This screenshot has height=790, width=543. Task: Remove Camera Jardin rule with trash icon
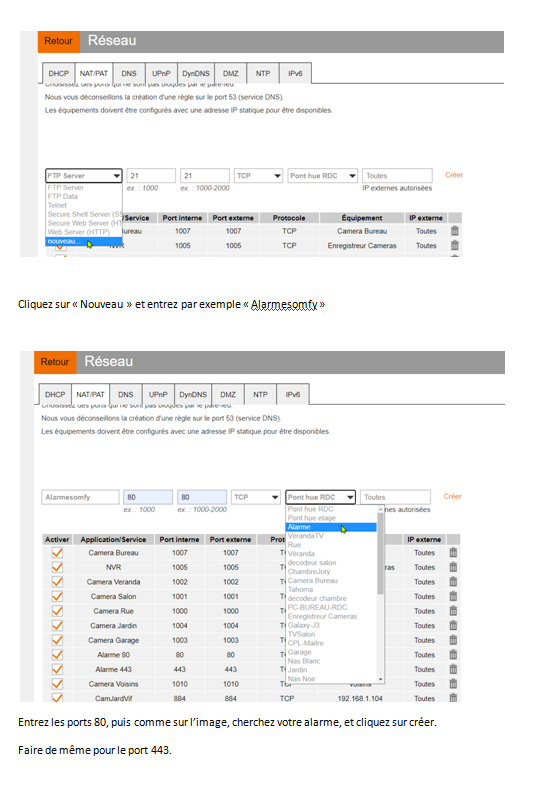(453, 626)
